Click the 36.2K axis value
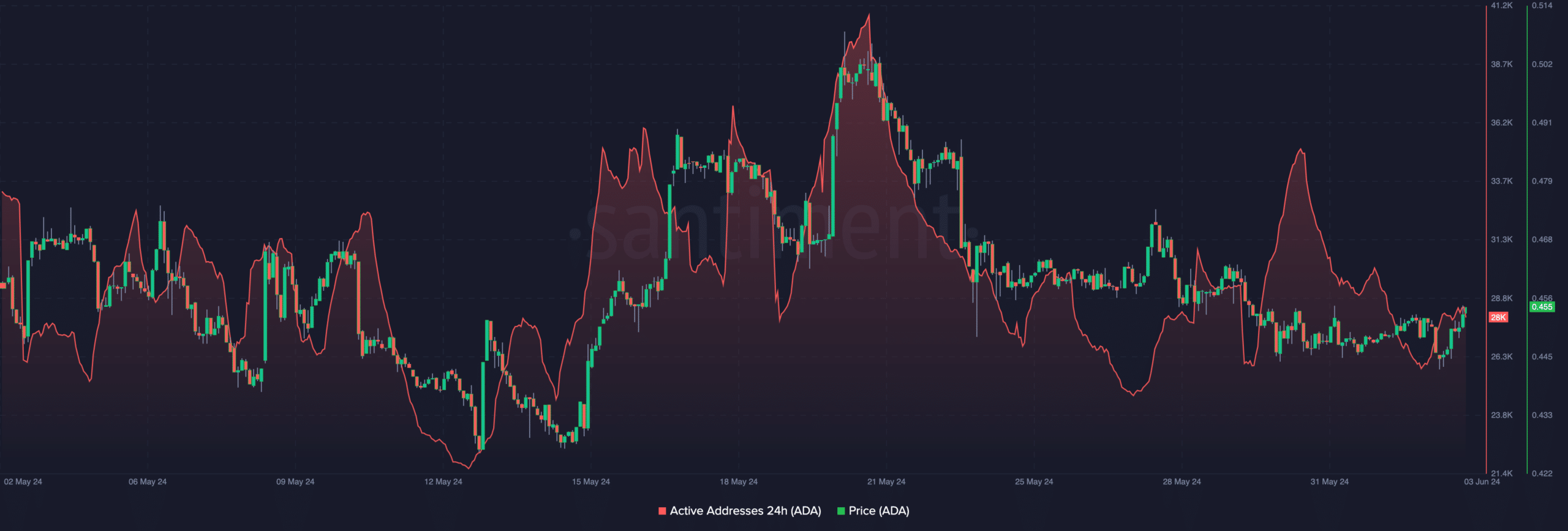The height and width of the screenshot is (531, 1568). pyautogui.click(x=1502, y=123)
